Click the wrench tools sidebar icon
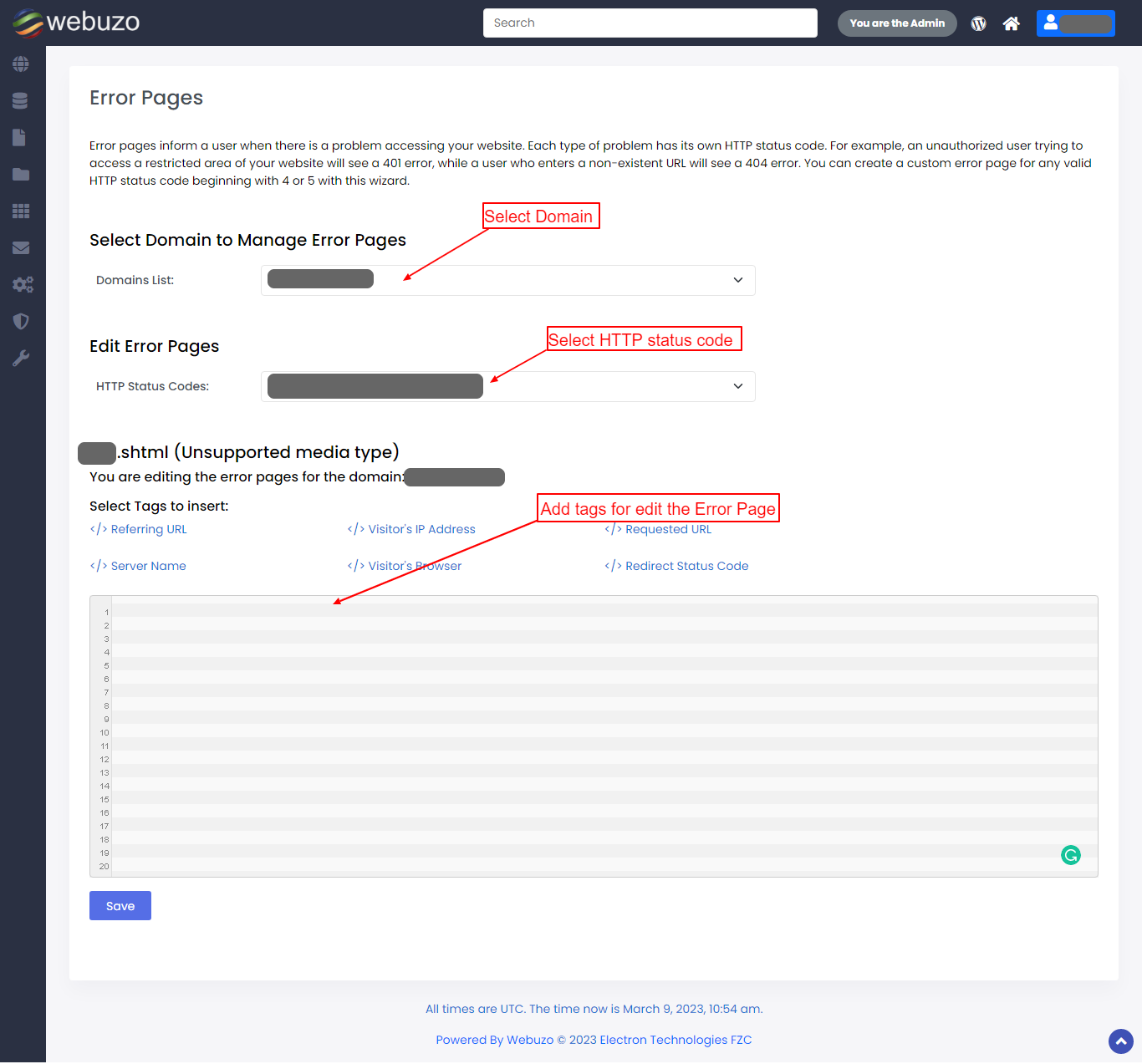 [x=21, y=359]
